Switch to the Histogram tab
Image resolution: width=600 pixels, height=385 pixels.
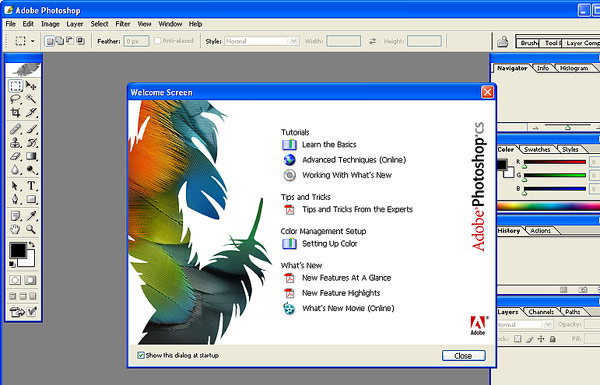click(x=574, y=68)
